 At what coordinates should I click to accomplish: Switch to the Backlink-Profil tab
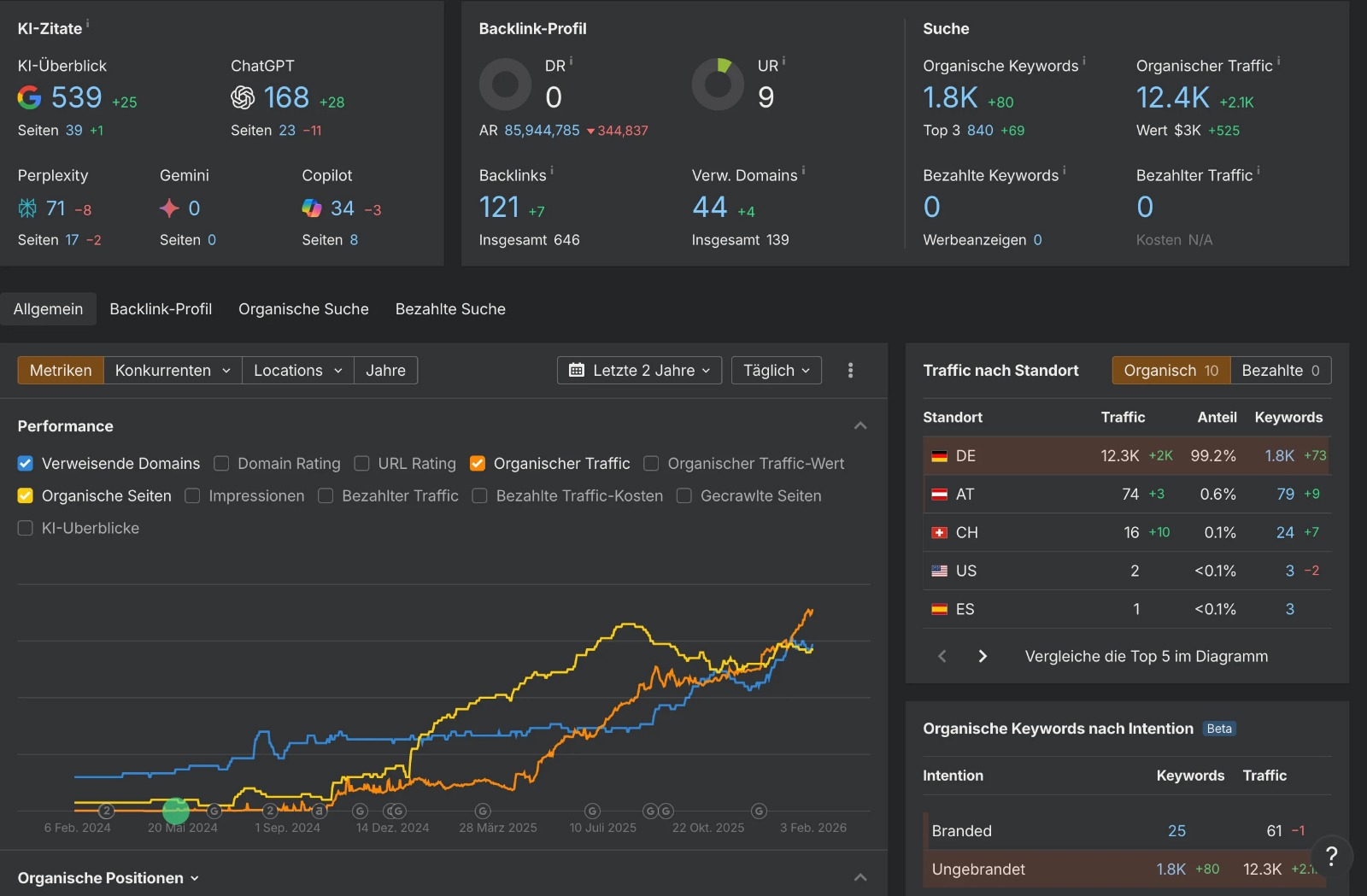[x=161, y=309]
